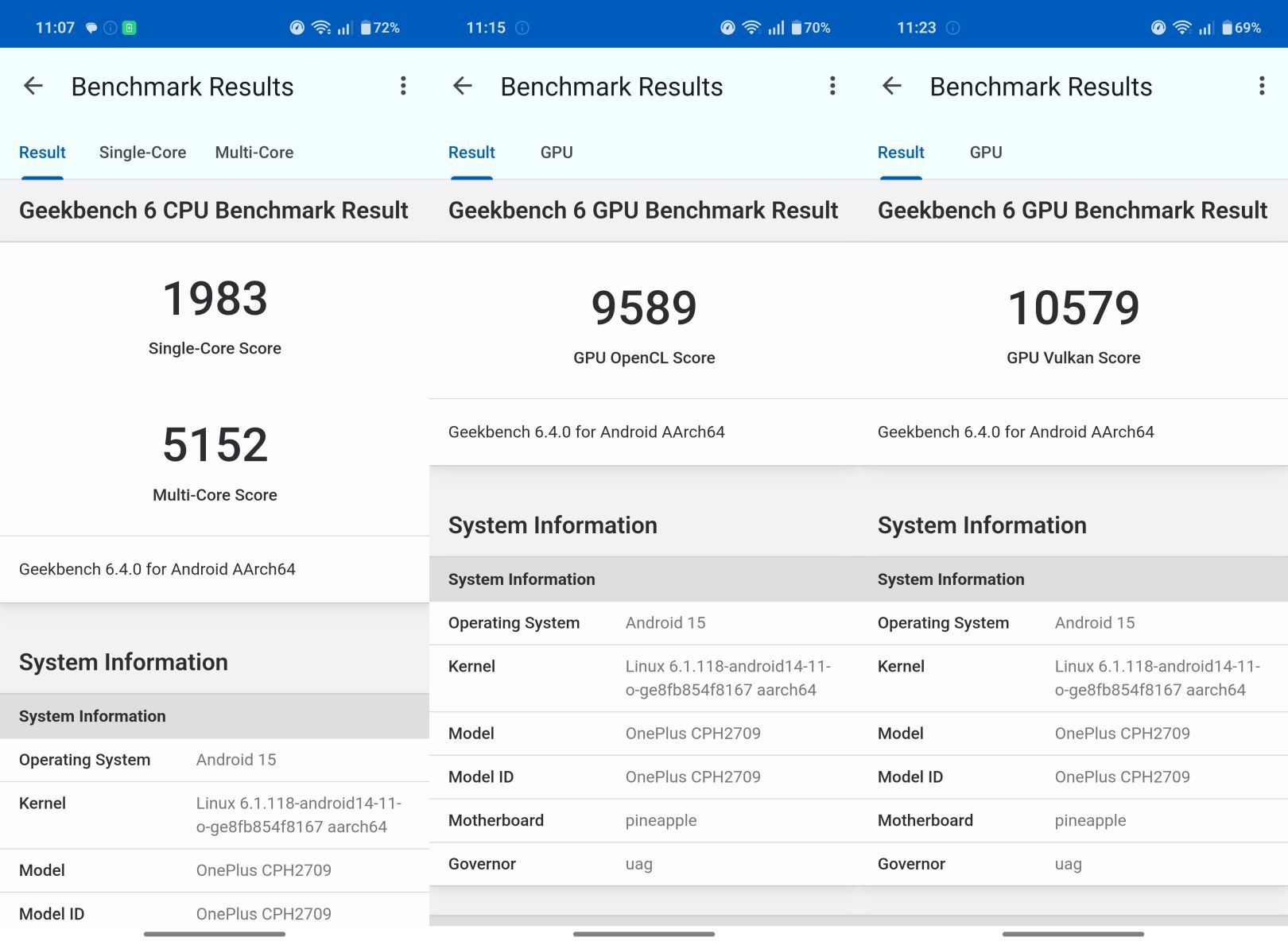The image size is (1288, 945).
Task: Go back from the OpenCL results screen
Action: (x=463, y=86)
